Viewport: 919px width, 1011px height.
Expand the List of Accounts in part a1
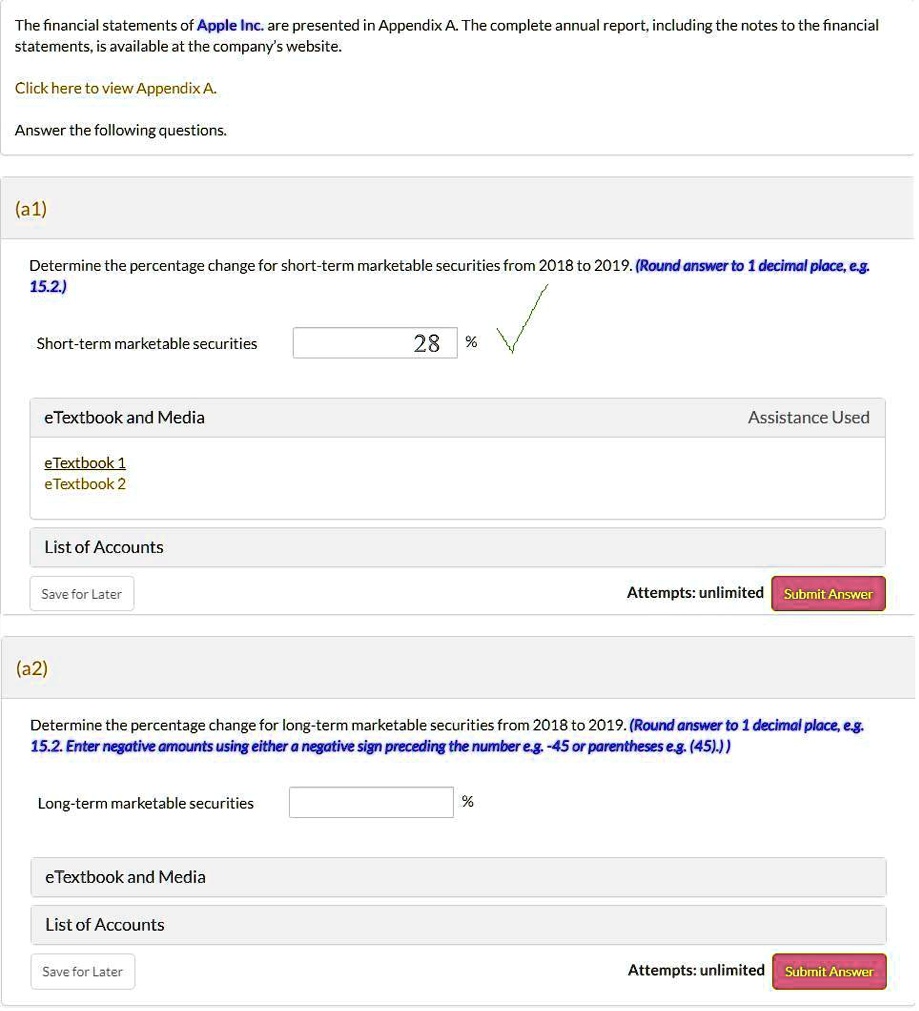tap(103, 547)
